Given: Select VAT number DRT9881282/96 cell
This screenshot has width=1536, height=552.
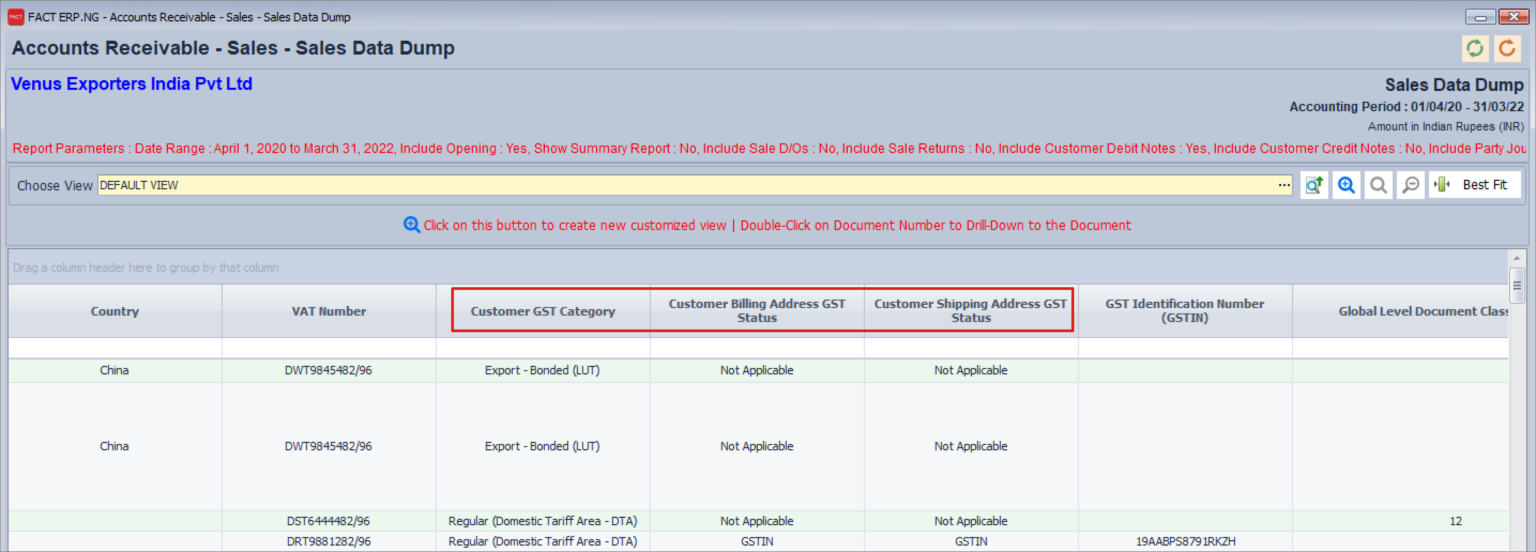Looking at the screenshot, I should [329, 541].
